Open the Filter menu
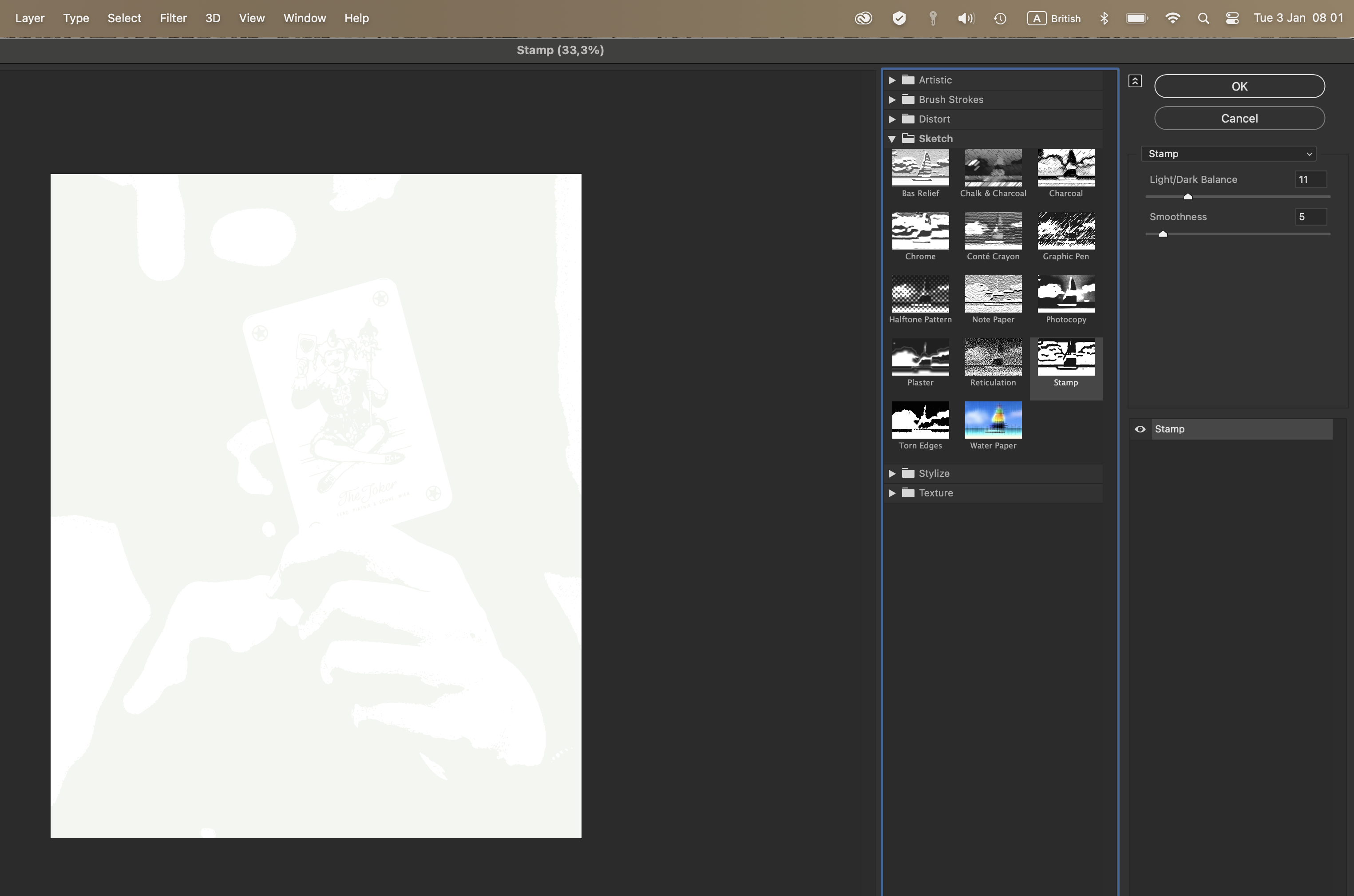This screenshot has height=896, width=1354. [173, 18]
